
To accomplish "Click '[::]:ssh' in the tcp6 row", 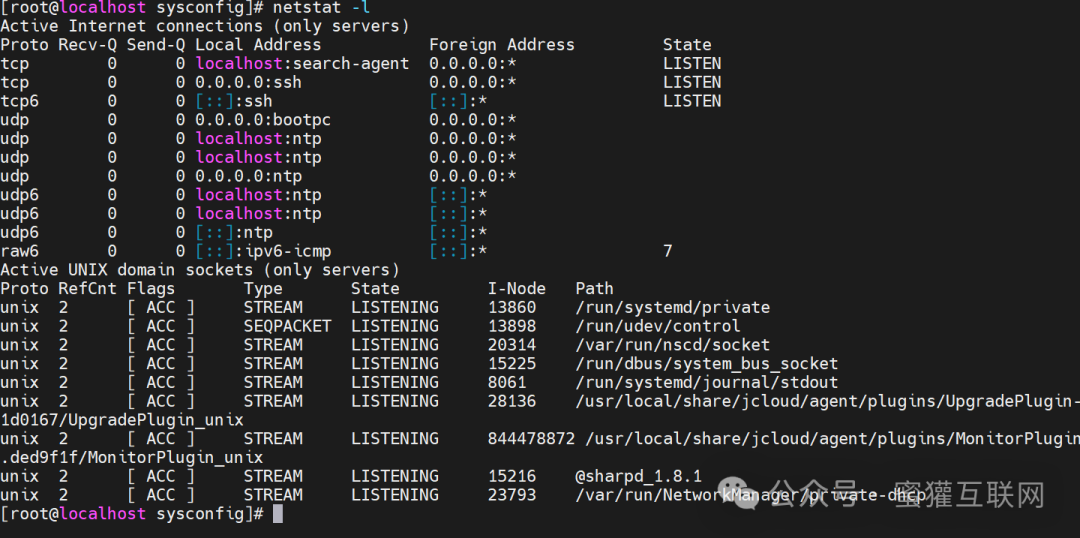I will 233,101.
